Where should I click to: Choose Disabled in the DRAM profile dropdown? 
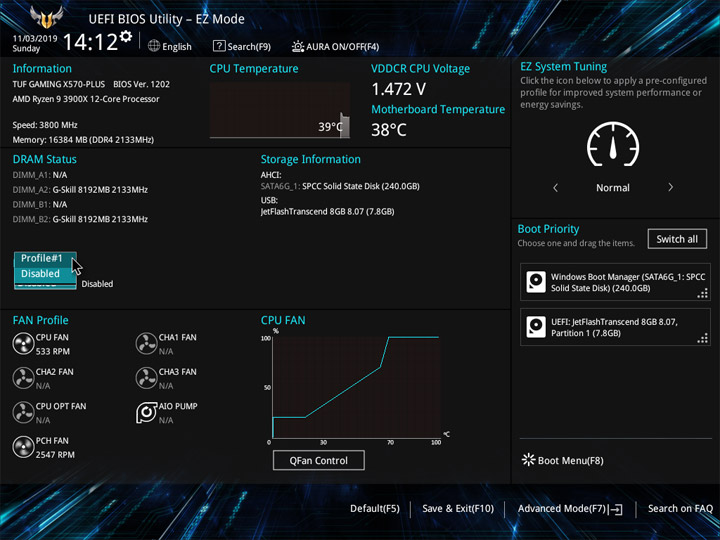tap(45, 274)
